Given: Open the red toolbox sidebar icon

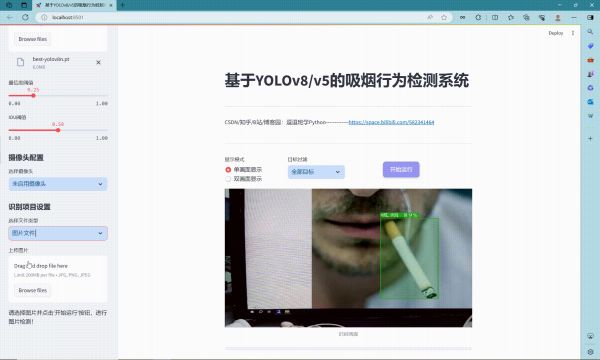Looking at the screenshot, I should click(590, 60).
